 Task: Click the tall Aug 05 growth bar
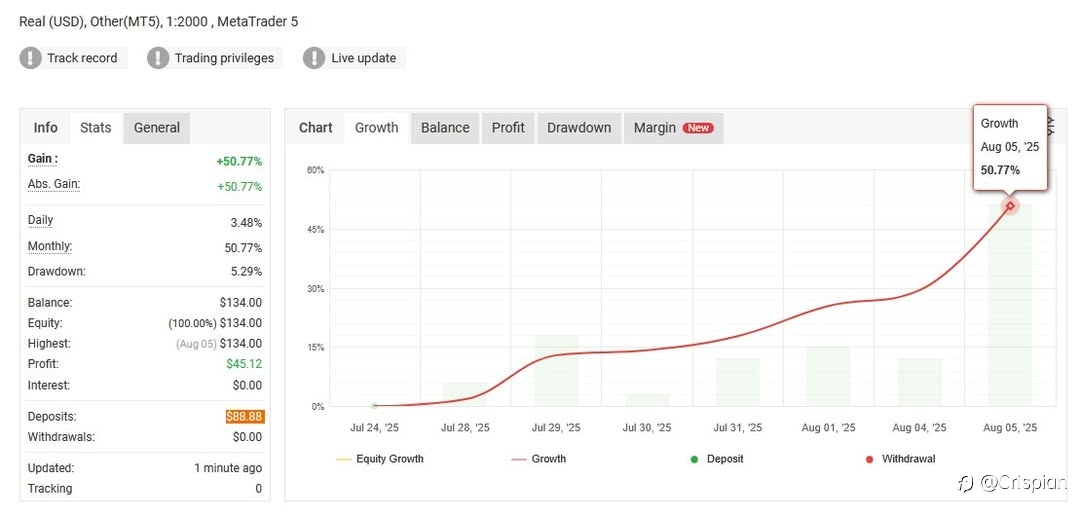point(1010,305)
